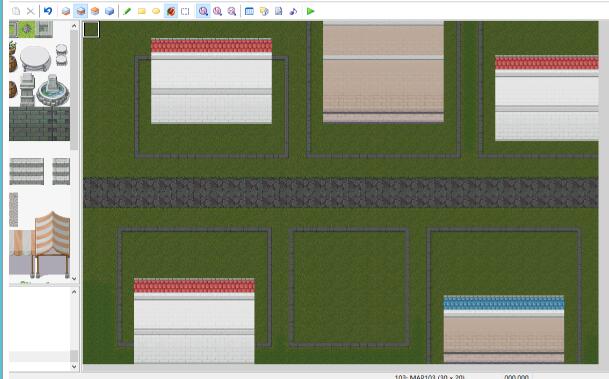Set zoom to 1:2 scale
The width and height of the screenshot is (609, 379).
coord(217,11)
